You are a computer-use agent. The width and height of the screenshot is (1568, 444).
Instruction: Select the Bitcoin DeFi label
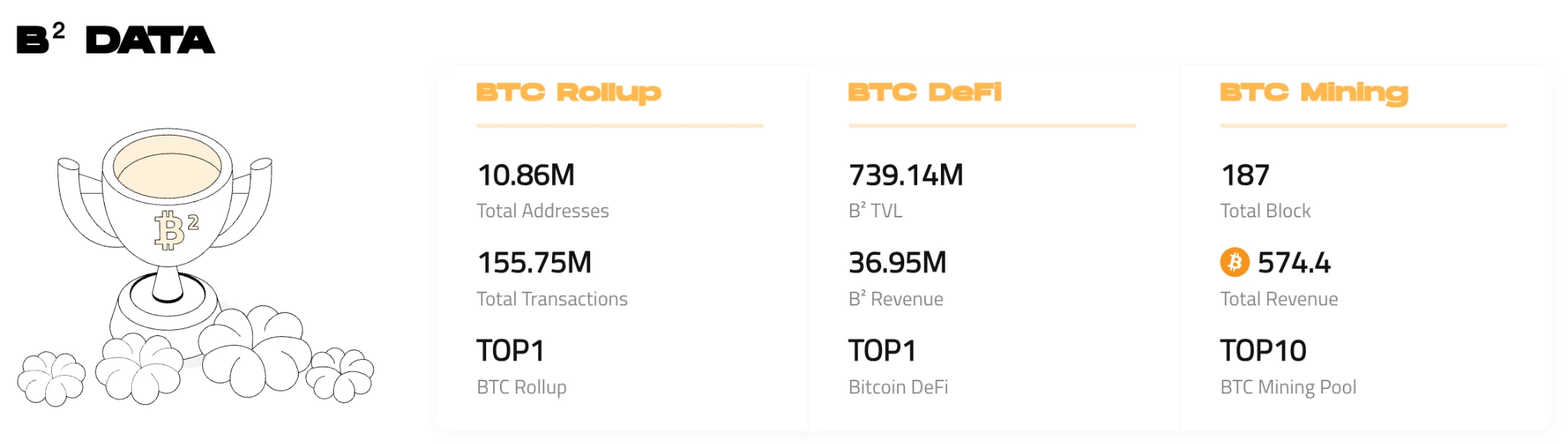(898, 387)
